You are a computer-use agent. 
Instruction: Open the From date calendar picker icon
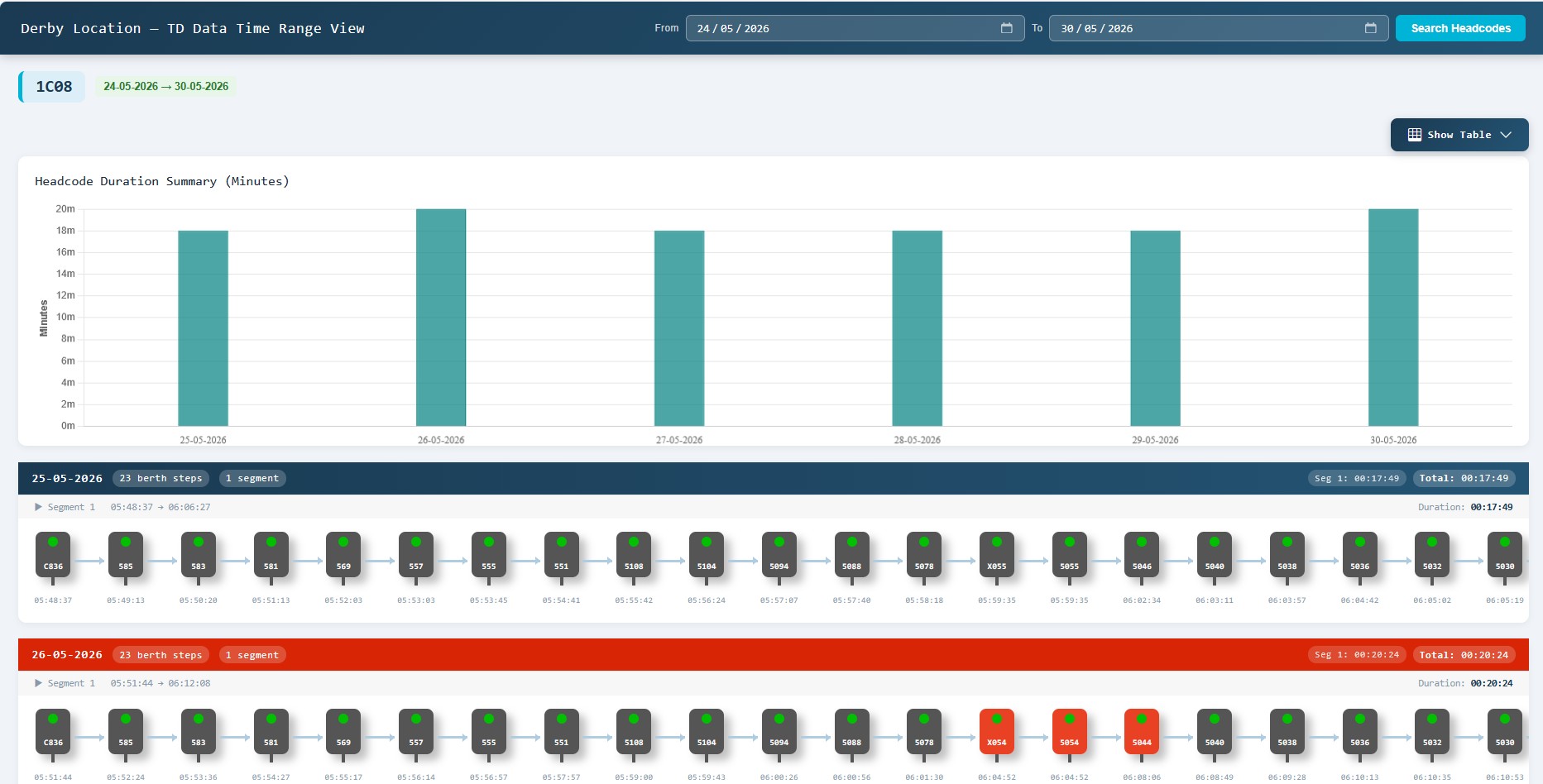[x=1006, y=28]
